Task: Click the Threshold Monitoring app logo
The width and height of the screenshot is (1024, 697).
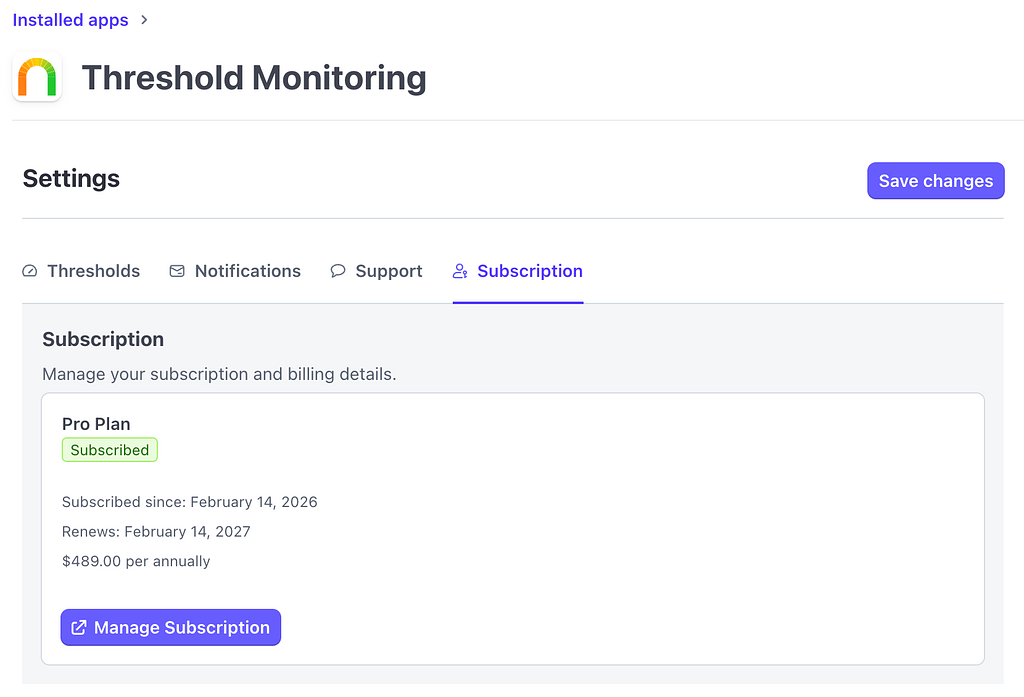Action: click(37, 78)
